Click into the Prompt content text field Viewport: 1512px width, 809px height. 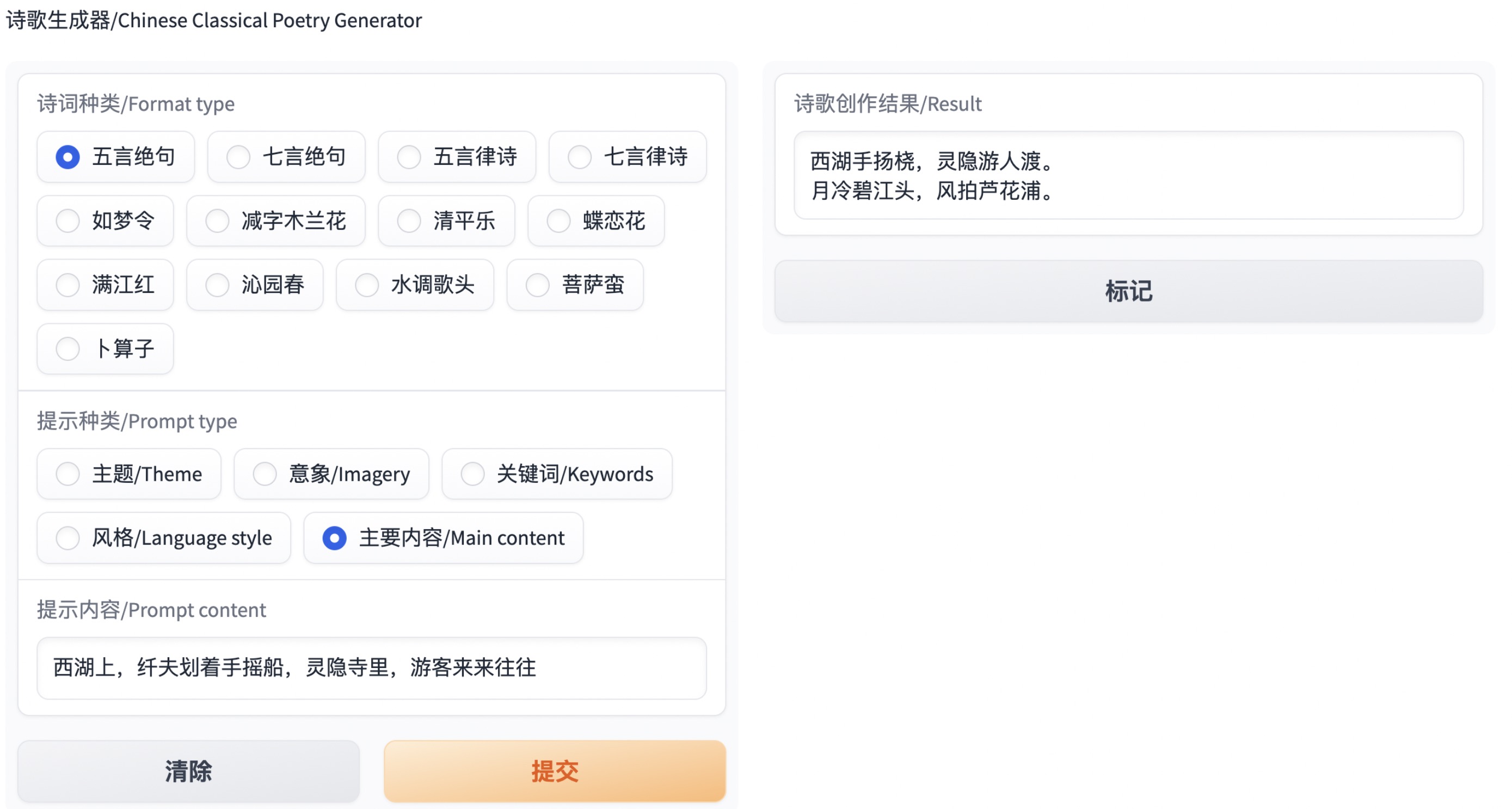pyautogui.click(x=371, y=668)
